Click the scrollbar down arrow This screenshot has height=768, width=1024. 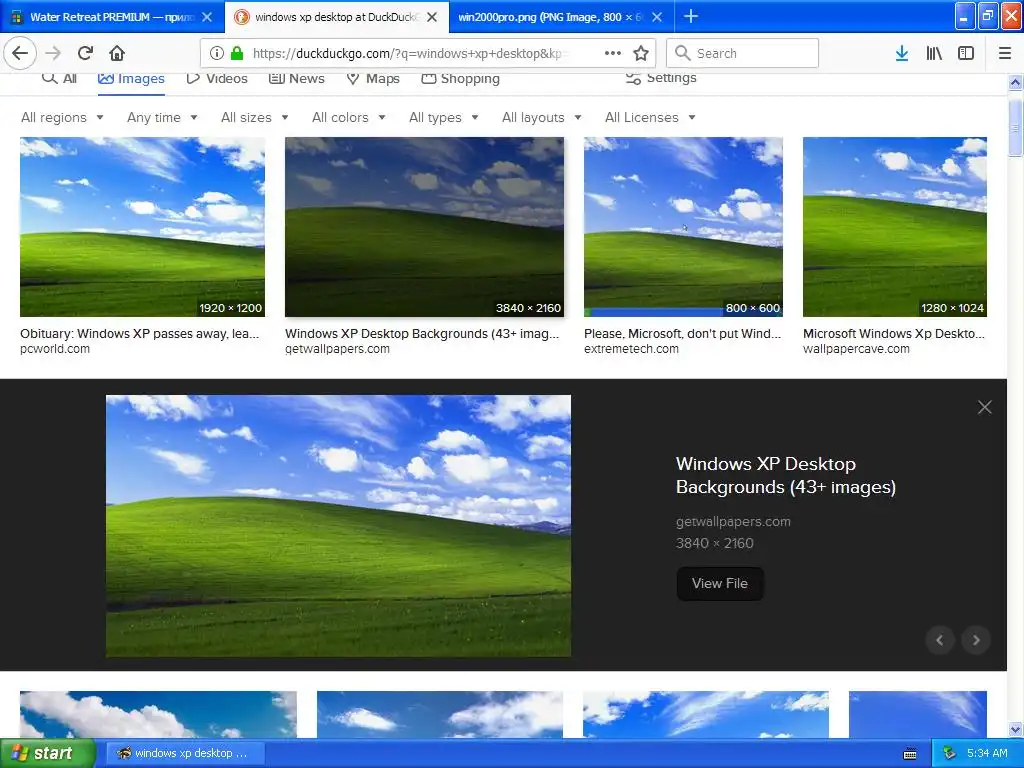tap(1016, 729)
